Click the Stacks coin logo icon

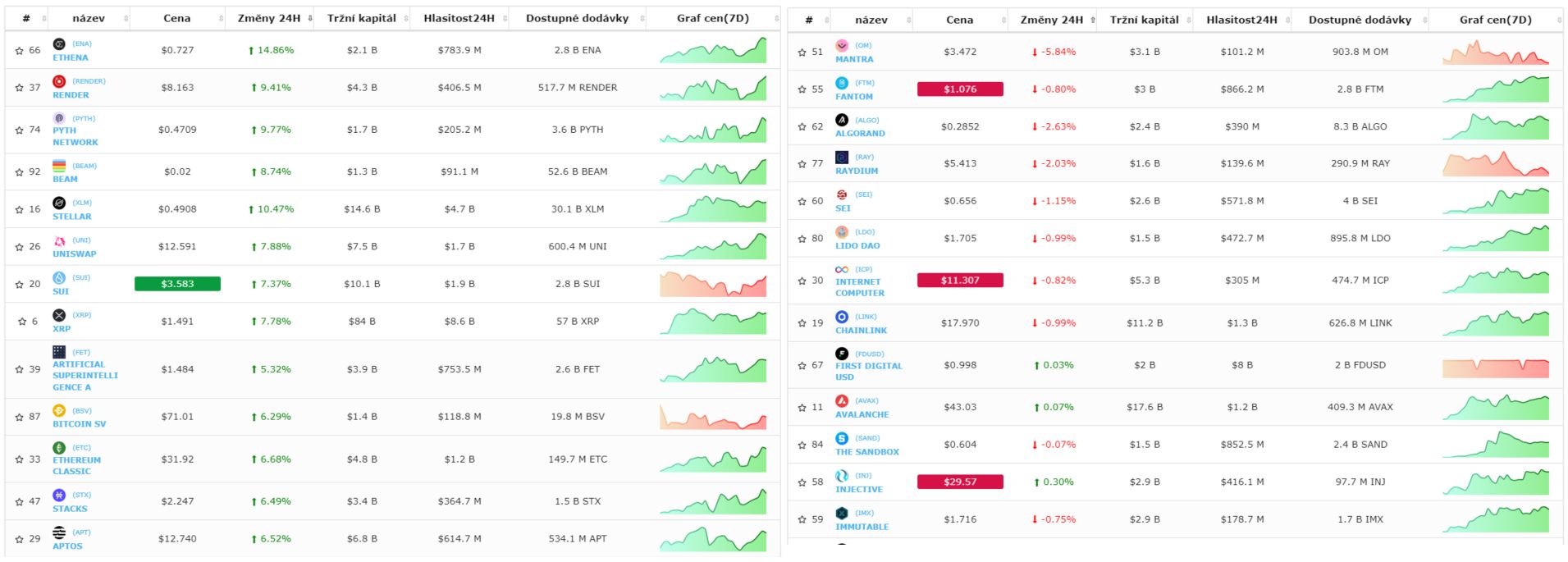coord(59,495)
